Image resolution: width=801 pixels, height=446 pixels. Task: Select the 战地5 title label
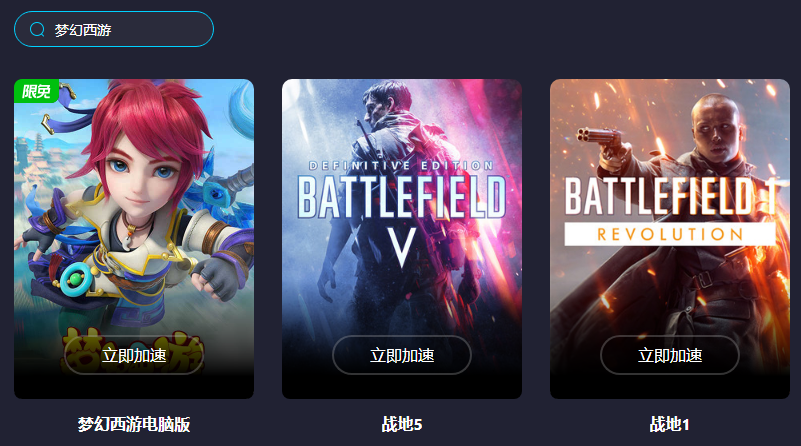tap(402, 424)
